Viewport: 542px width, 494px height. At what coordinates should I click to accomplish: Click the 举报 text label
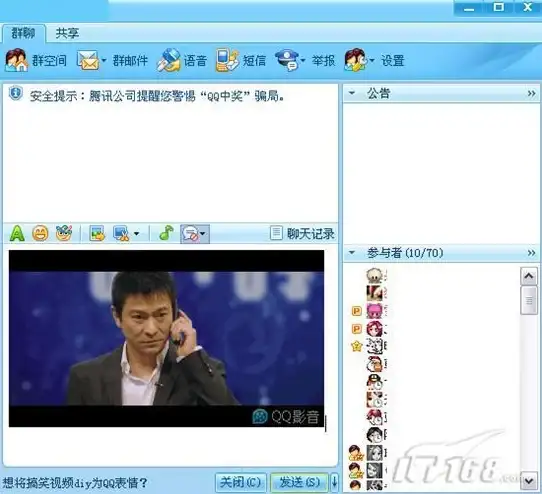(324, 60)
